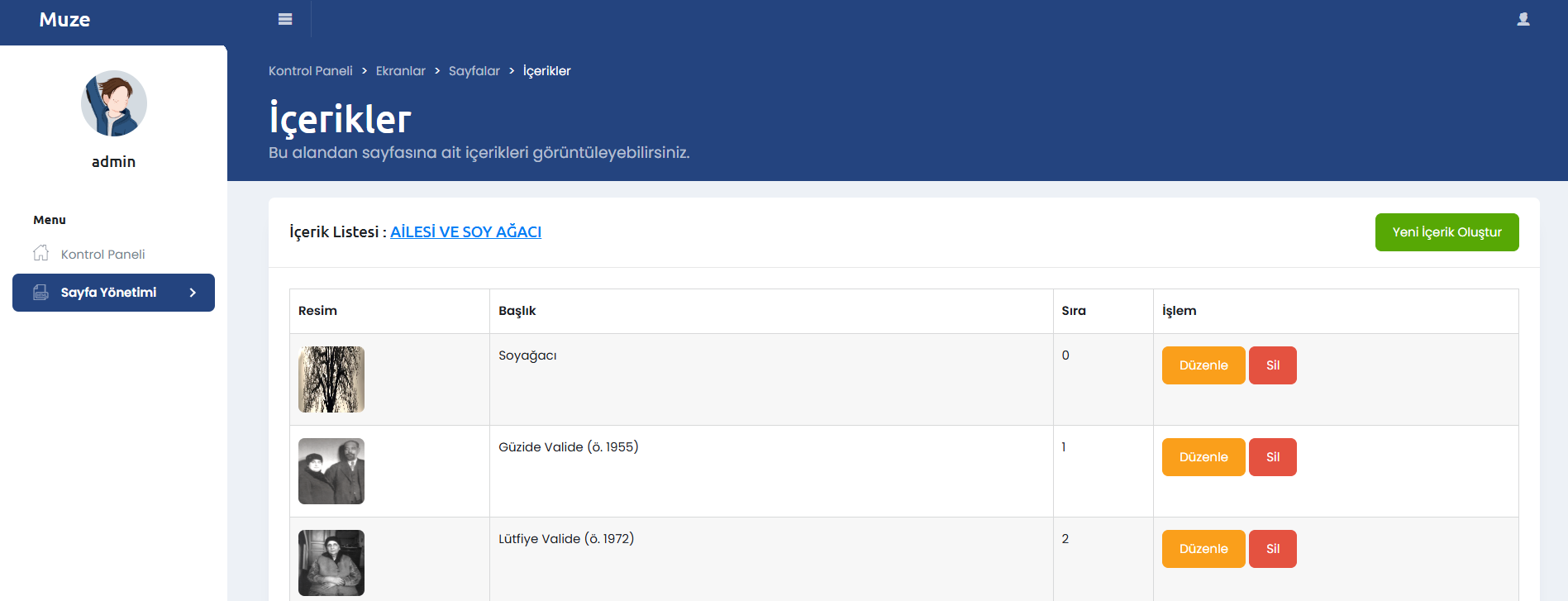The image size is (1568, 601).
Task: Click Yeni İçerik Oluştur button
Action: click(1446, 232)
